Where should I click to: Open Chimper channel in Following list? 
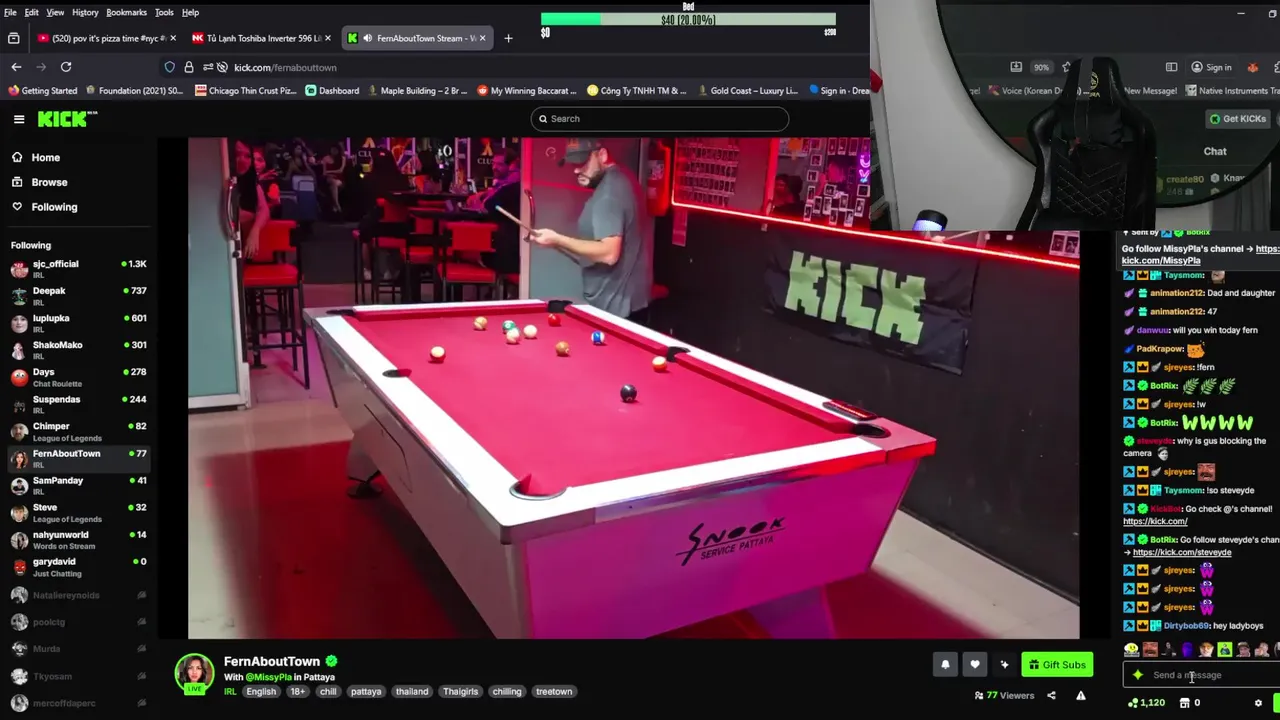(78, 430)
